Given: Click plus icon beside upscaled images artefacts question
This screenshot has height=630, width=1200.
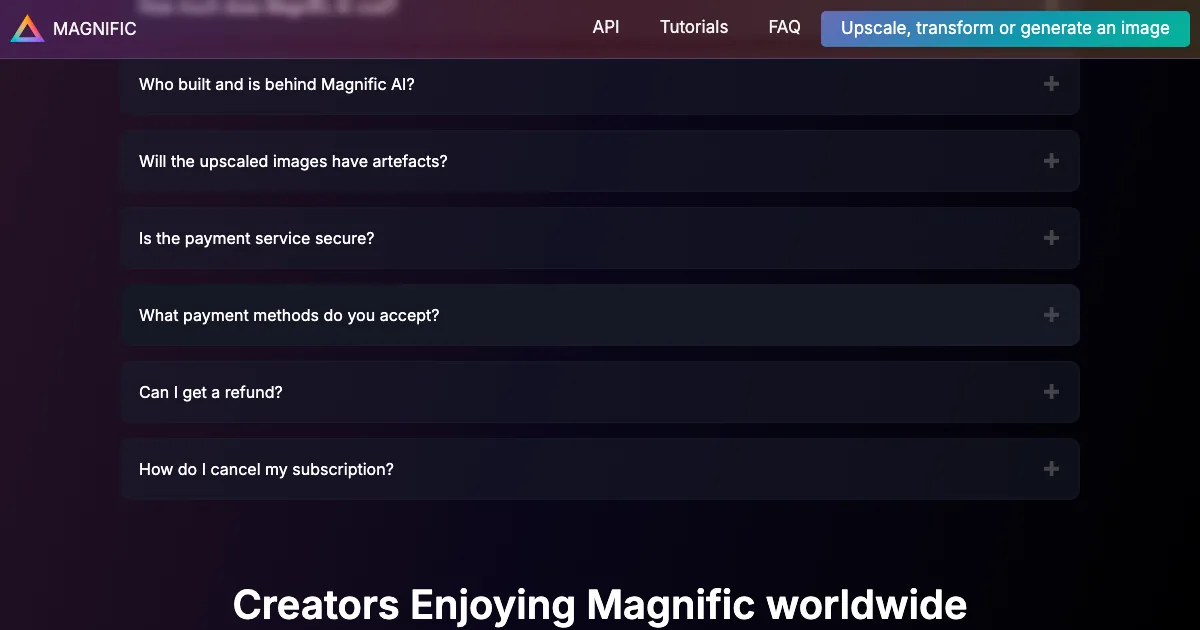Looking at the screenshot, I should tap(1051, 161).
